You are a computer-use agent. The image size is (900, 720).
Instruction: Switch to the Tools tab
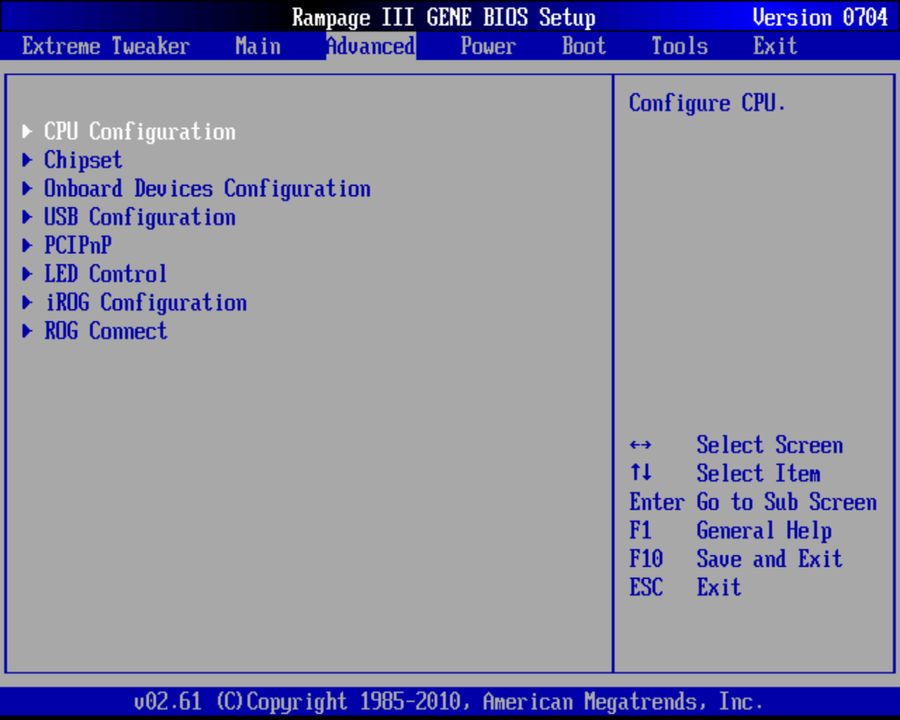680,46
